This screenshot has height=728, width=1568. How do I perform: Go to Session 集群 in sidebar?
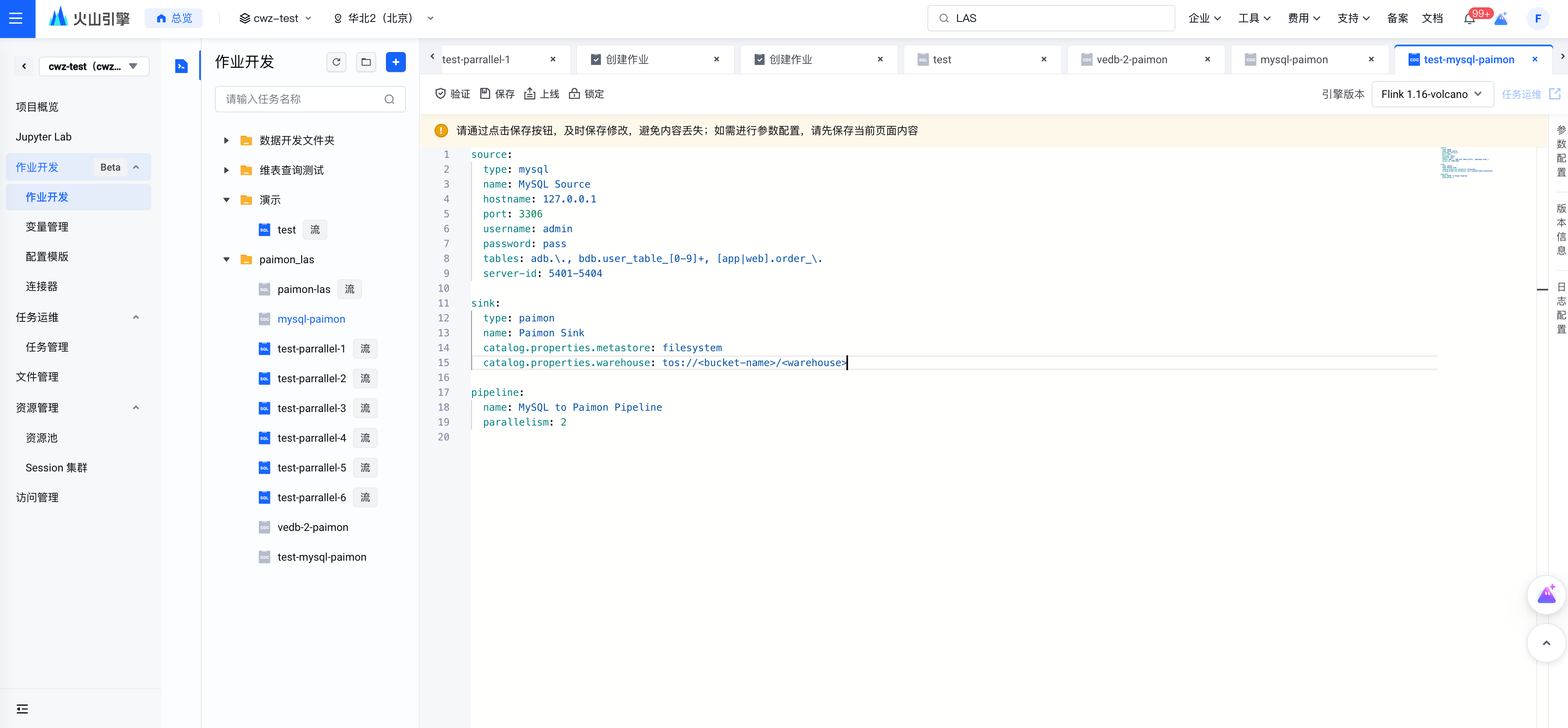tap(56, 467)
